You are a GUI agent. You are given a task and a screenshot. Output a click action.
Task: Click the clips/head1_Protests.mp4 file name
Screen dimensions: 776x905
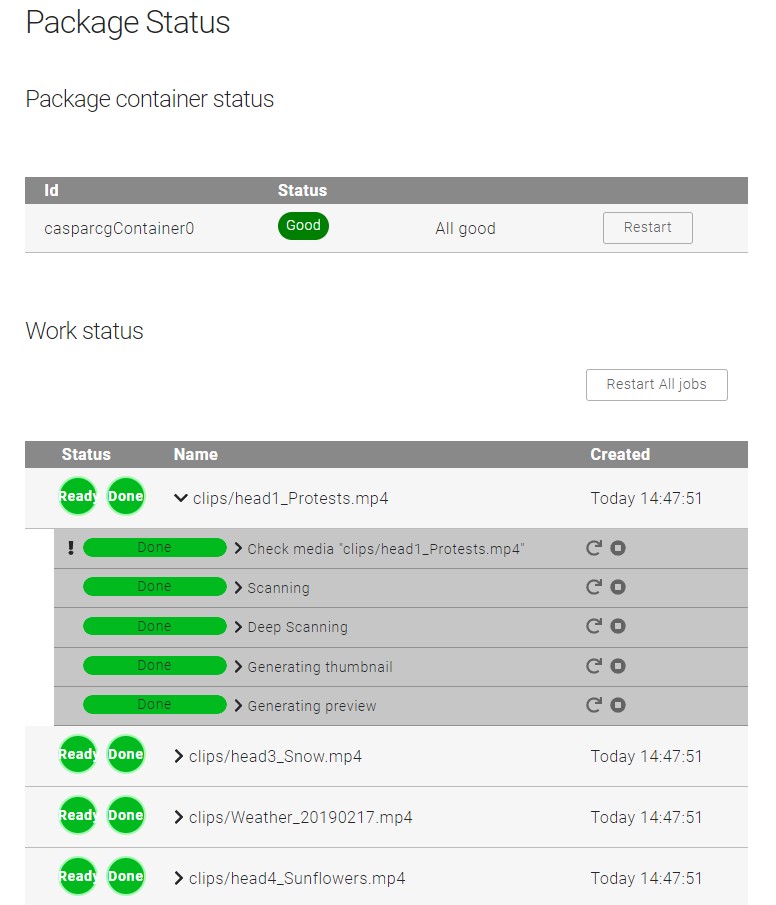(x=290, y=498)
